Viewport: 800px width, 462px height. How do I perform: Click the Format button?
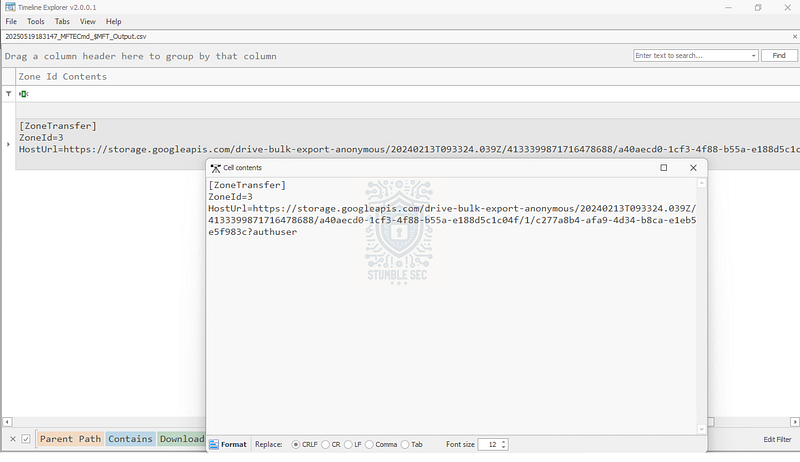(x=228, y=445)
